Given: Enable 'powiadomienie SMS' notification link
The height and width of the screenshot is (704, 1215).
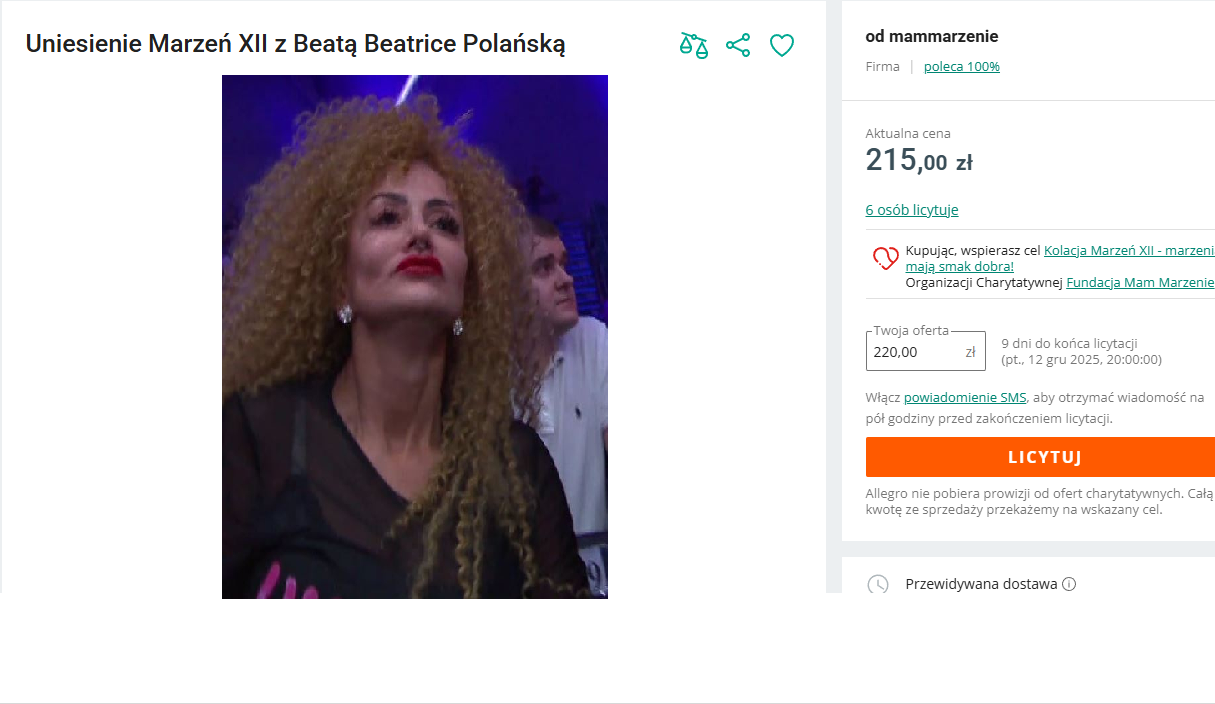Looking at the screenshot, I should 964,397.
